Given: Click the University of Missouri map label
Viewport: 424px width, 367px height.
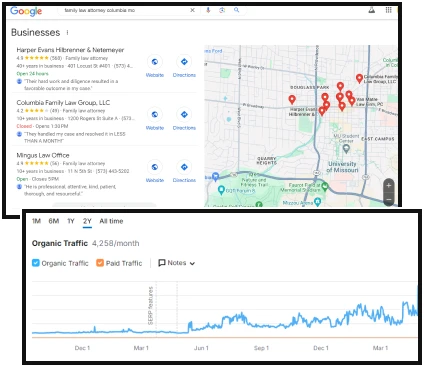Looking at the screenshot, I should 342,167.
